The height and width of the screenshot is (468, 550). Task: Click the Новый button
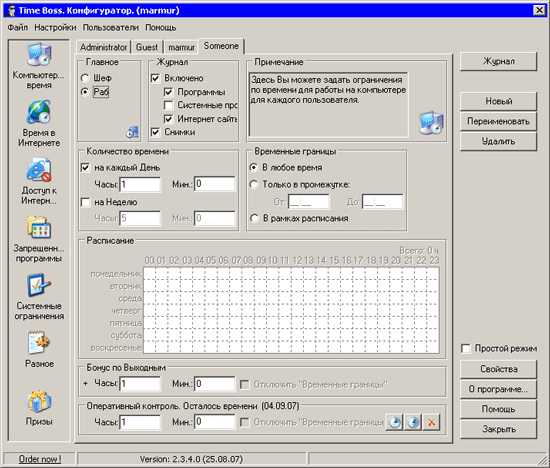[x=498, y=101]
